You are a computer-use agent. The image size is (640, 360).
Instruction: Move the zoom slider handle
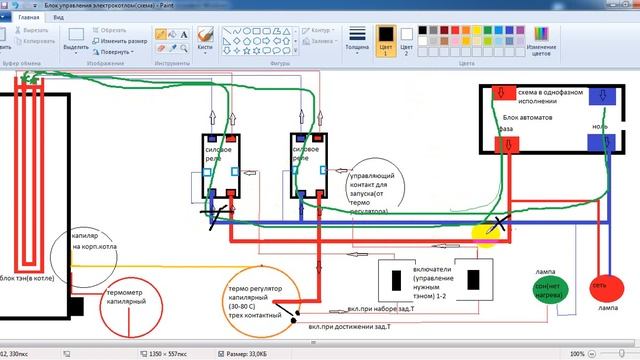coord(622,353)
